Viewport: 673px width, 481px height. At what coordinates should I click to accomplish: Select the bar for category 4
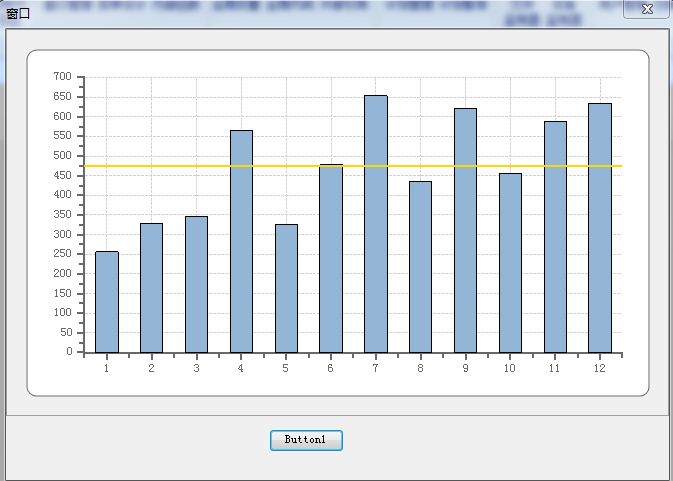[242, 242]
